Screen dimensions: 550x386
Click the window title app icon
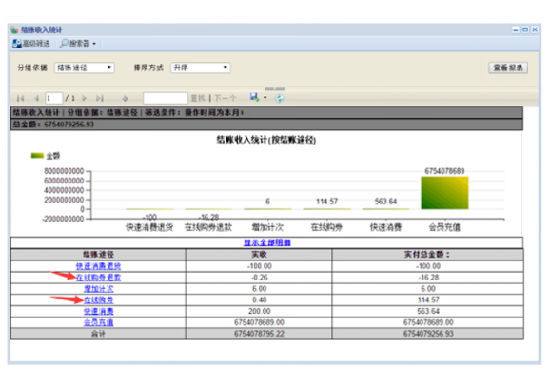pos(14,30)
